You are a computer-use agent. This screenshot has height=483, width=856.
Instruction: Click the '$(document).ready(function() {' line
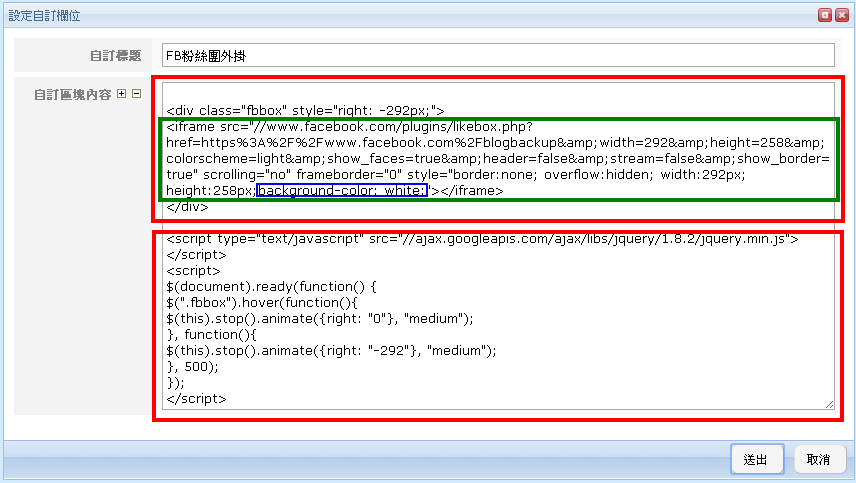271,287
